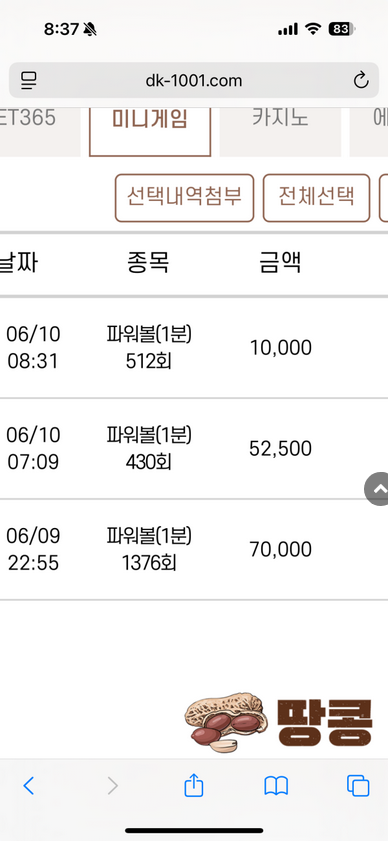The height and width of the screenshot is (841, 388).
Task: Go back with Safari back arrow
Action: [x=28, y=786]
